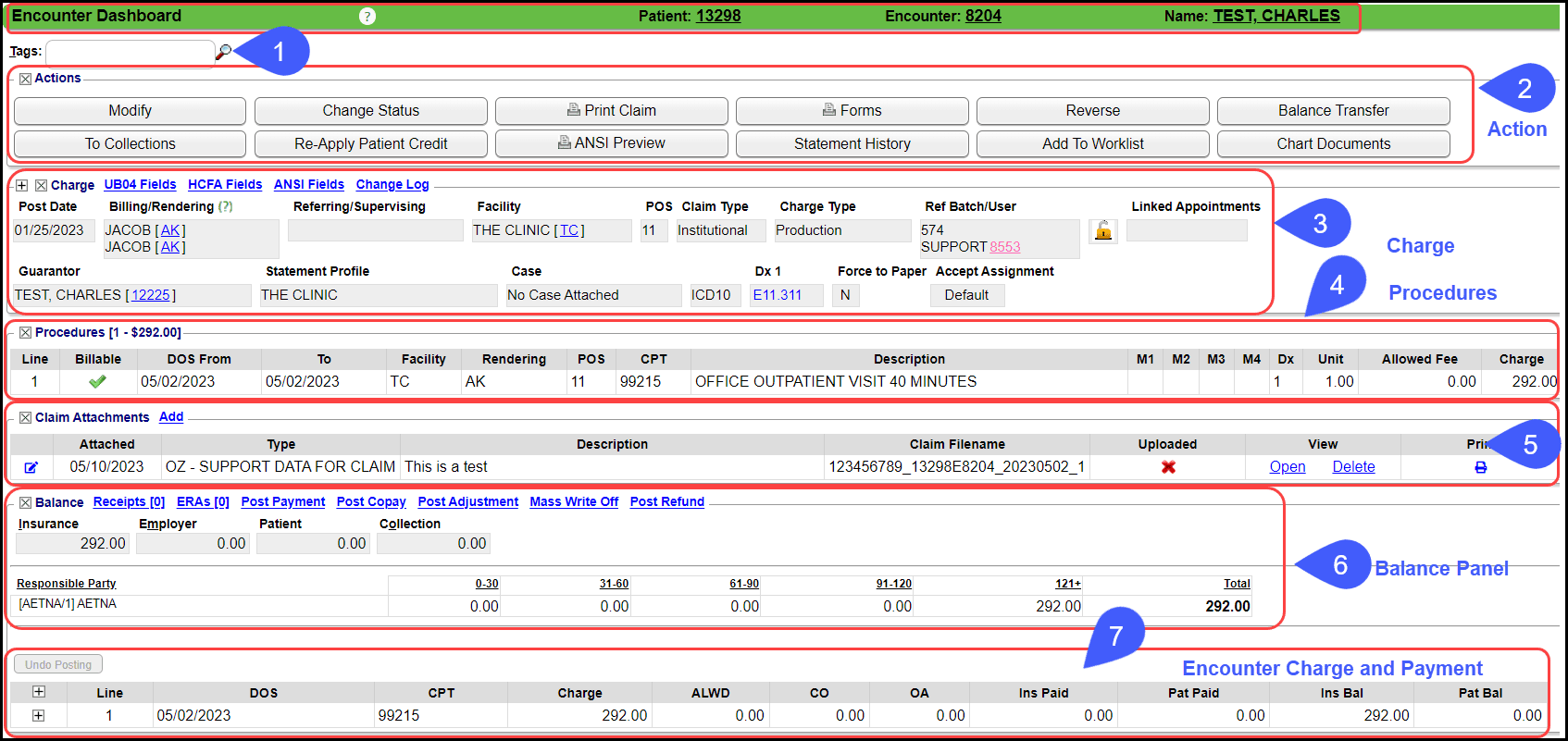The height and width of the screenshot is (741, 1568).
Task: Click encounter number 8204 link
Action: tap(983, 16)
